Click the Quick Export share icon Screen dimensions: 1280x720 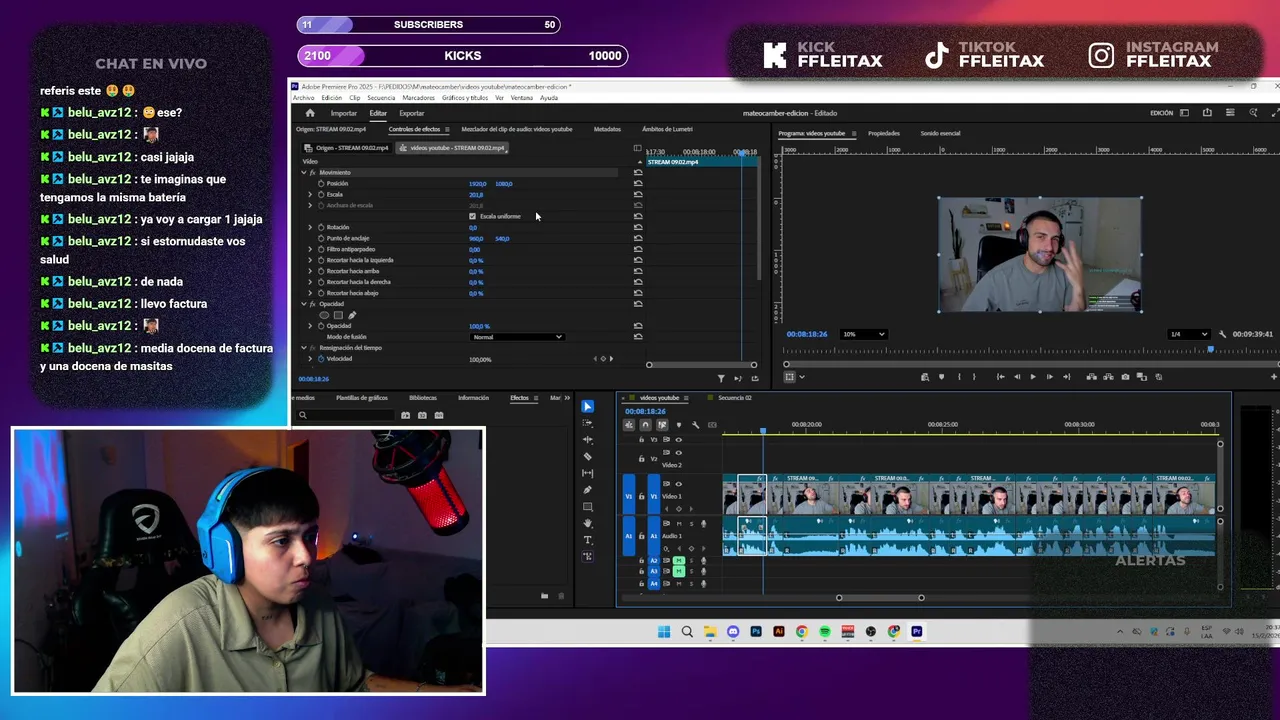(1207, 113)
